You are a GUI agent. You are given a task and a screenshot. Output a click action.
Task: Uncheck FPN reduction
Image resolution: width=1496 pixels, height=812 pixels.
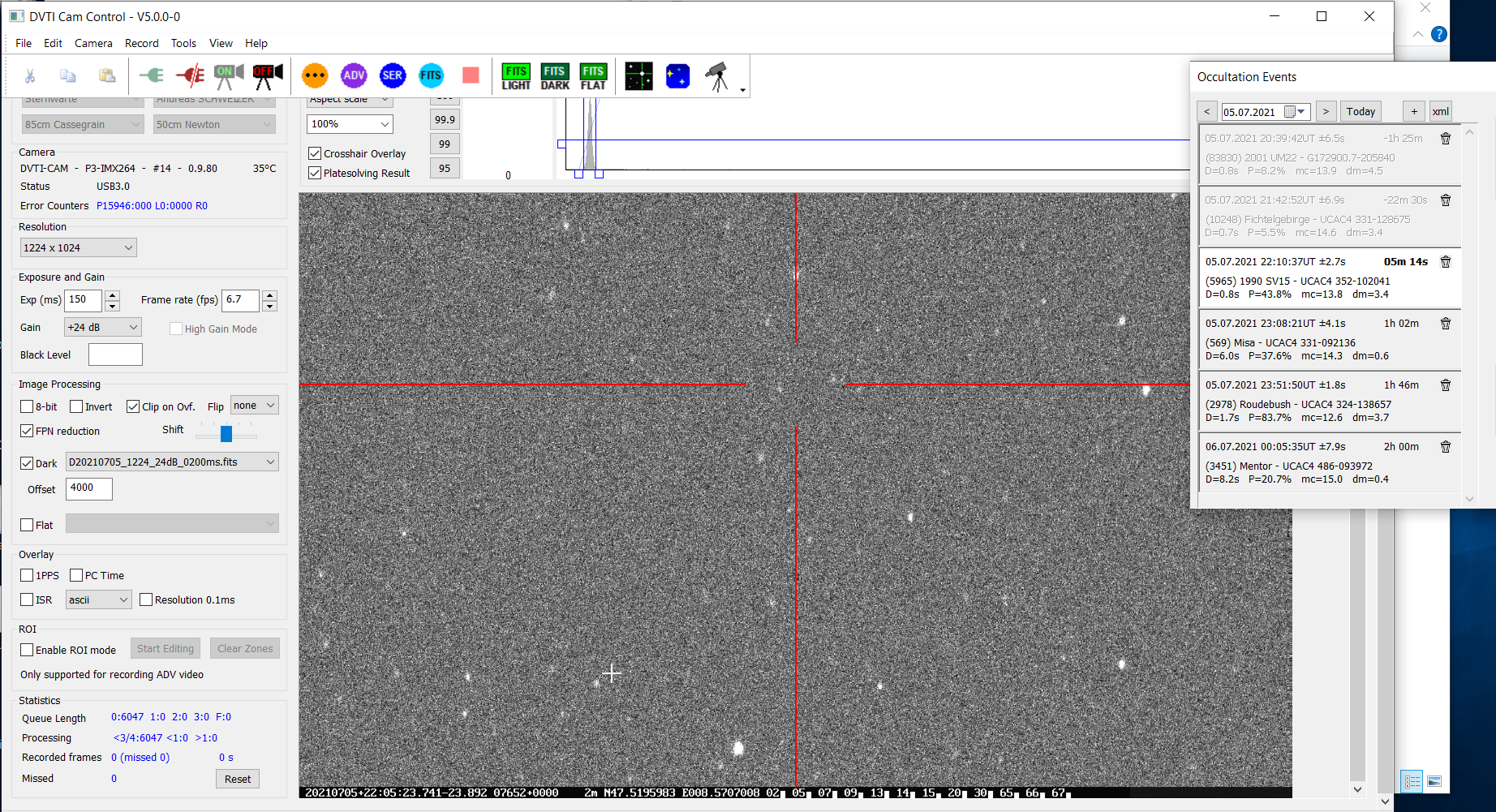pos(28,431)
